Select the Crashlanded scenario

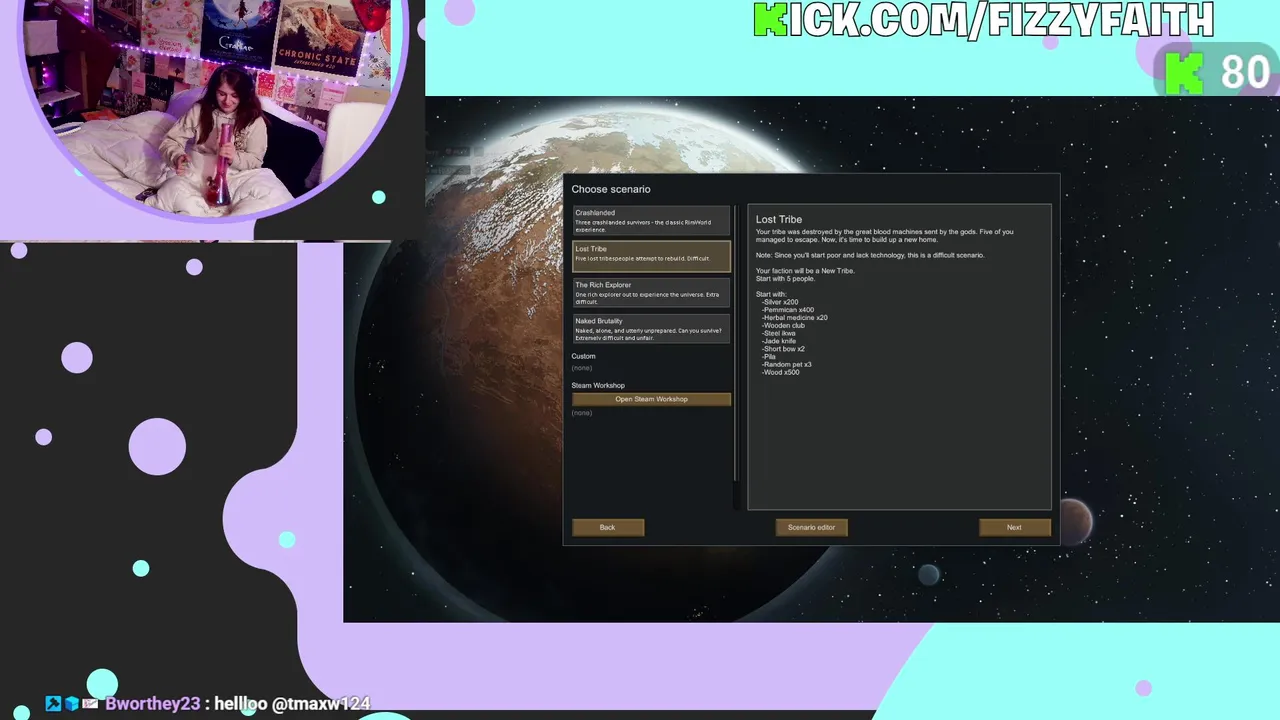click(x=651, y=221)
